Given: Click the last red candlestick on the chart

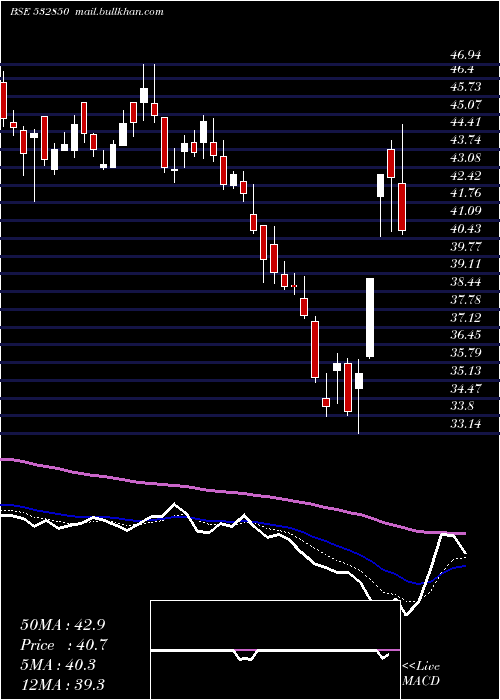Looking at the screenshot, I should tap(402, 207).
